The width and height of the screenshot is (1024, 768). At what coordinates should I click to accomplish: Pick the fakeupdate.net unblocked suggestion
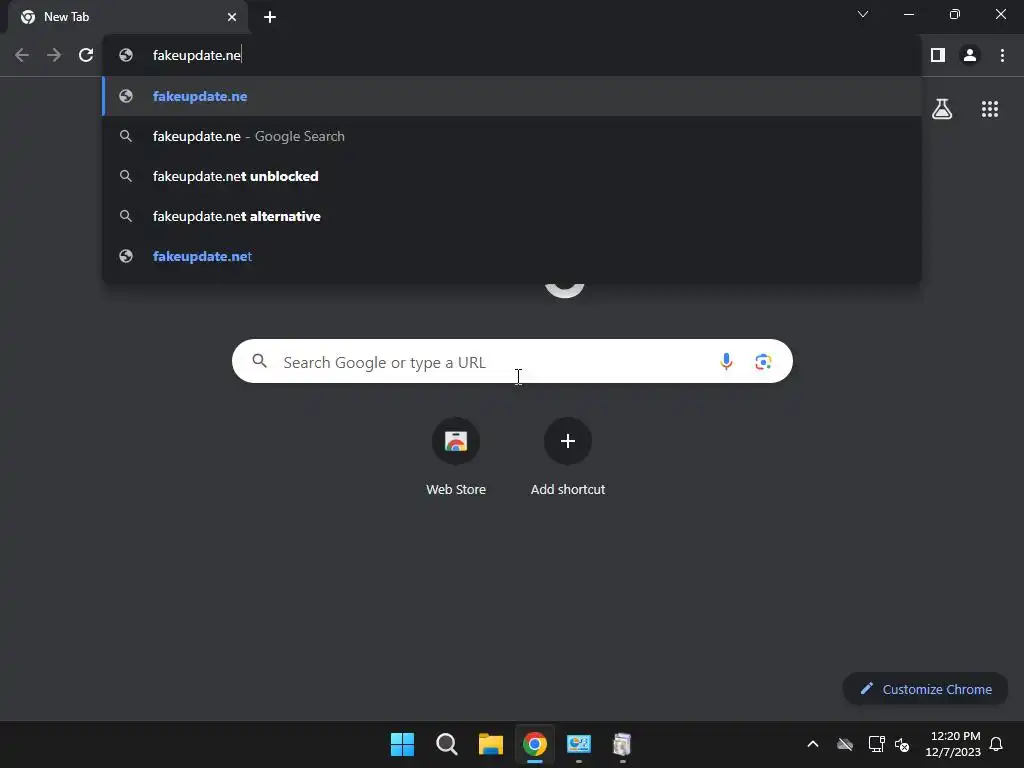pyautogui.click(x=512, y=176)
